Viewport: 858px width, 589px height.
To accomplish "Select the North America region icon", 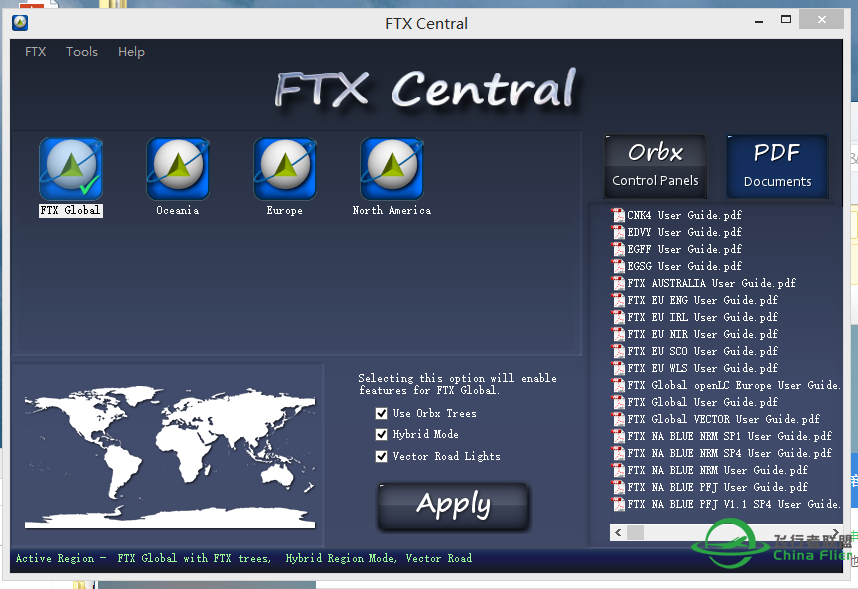I will [x=391, y=168].
